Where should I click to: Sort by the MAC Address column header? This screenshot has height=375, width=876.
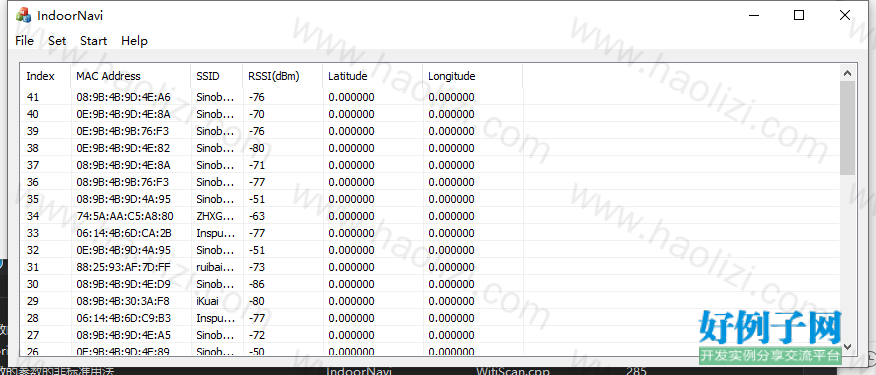[x=131, y=76]
